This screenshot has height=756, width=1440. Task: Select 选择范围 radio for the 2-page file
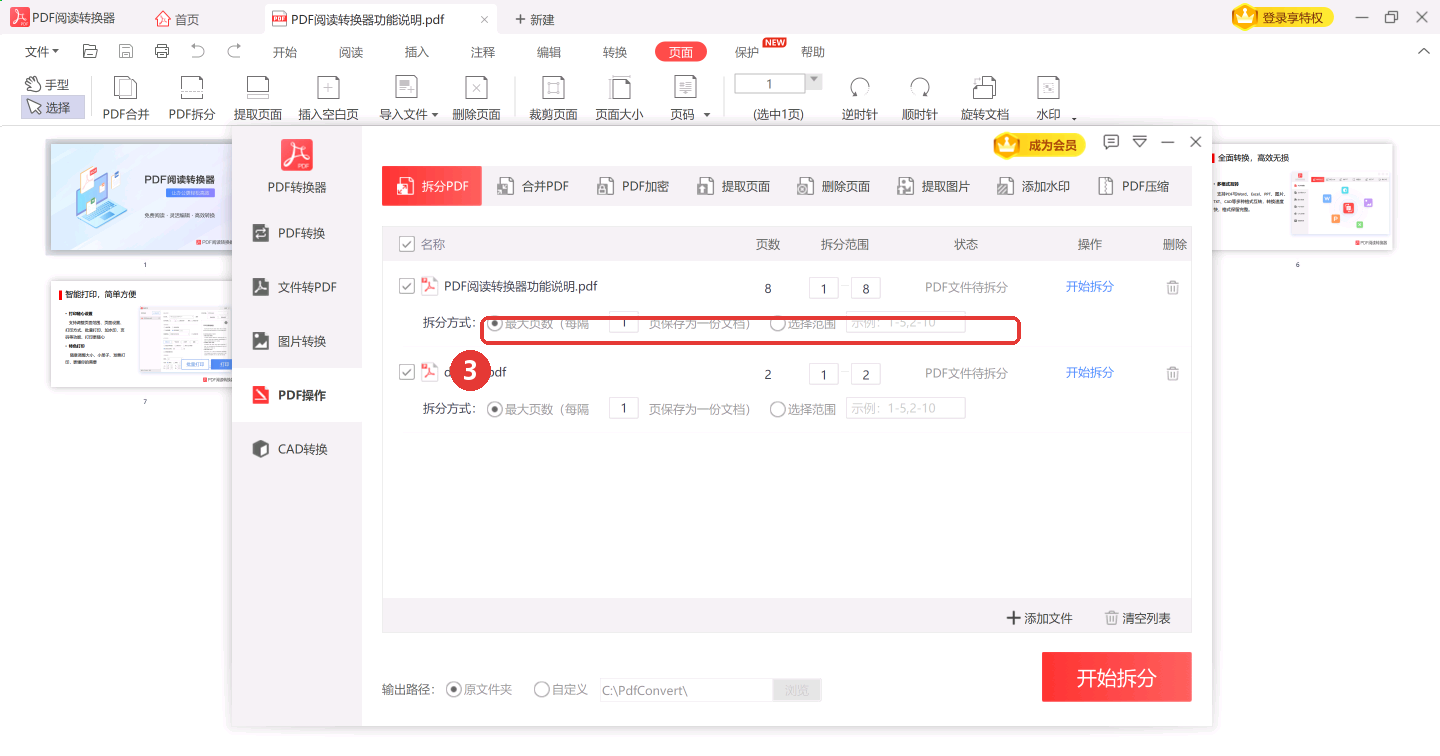(x=778, y=409)
